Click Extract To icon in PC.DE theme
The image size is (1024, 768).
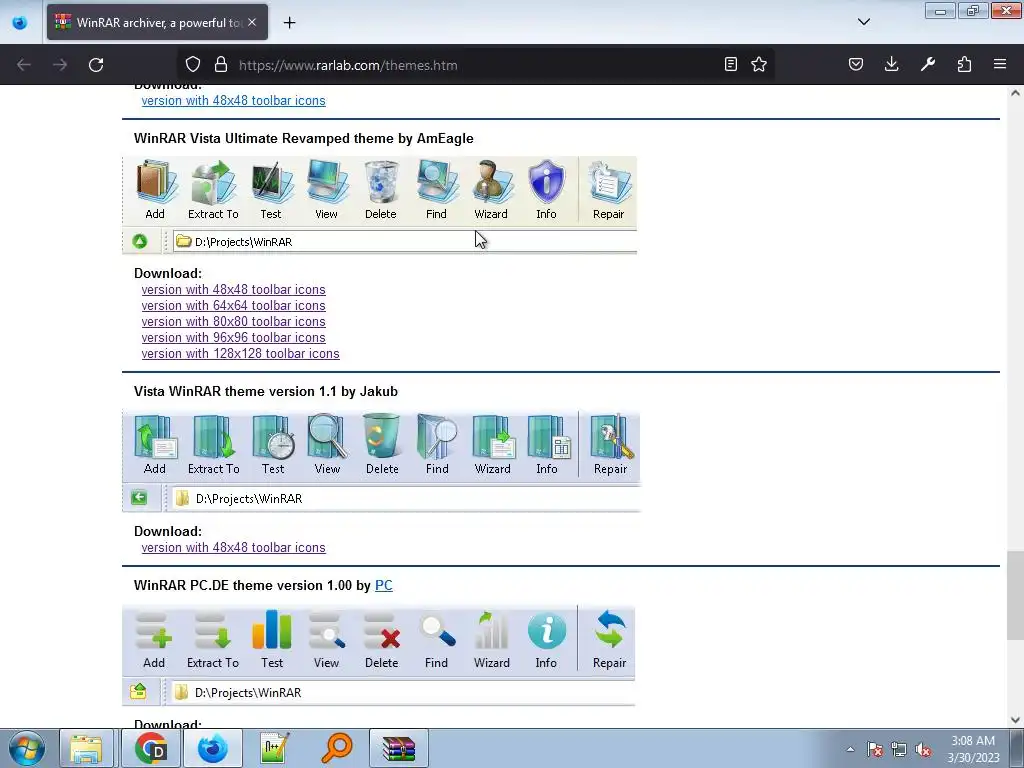(213, 630)
